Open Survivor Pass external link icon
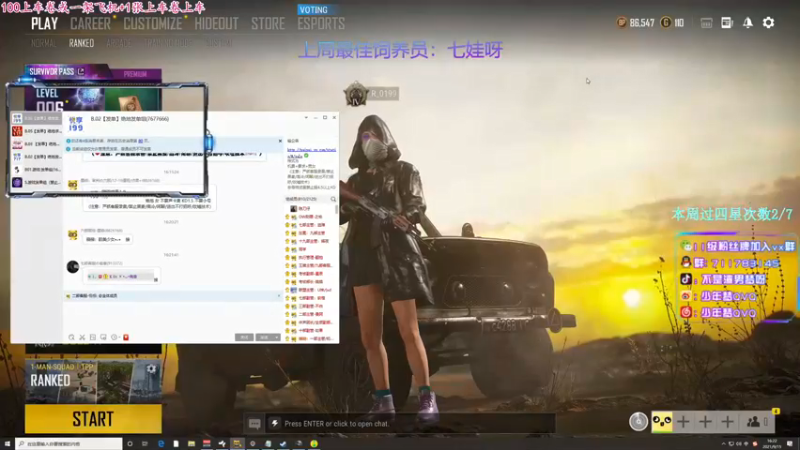 point(81,71)
